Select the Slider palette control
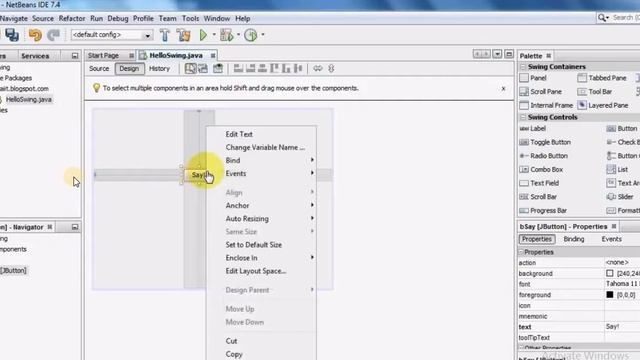 (620, 197)
